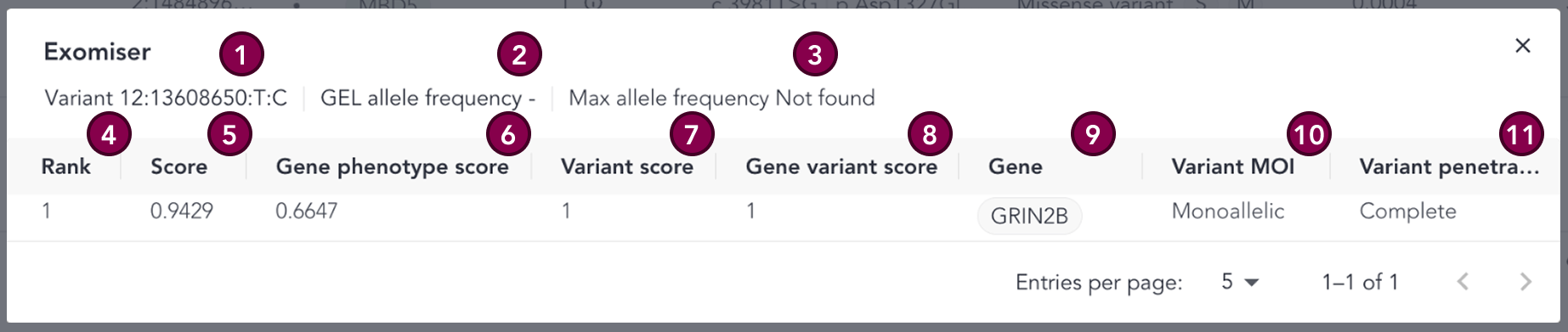
Task: Sort by Score column header
Action: tap(178, 166)
